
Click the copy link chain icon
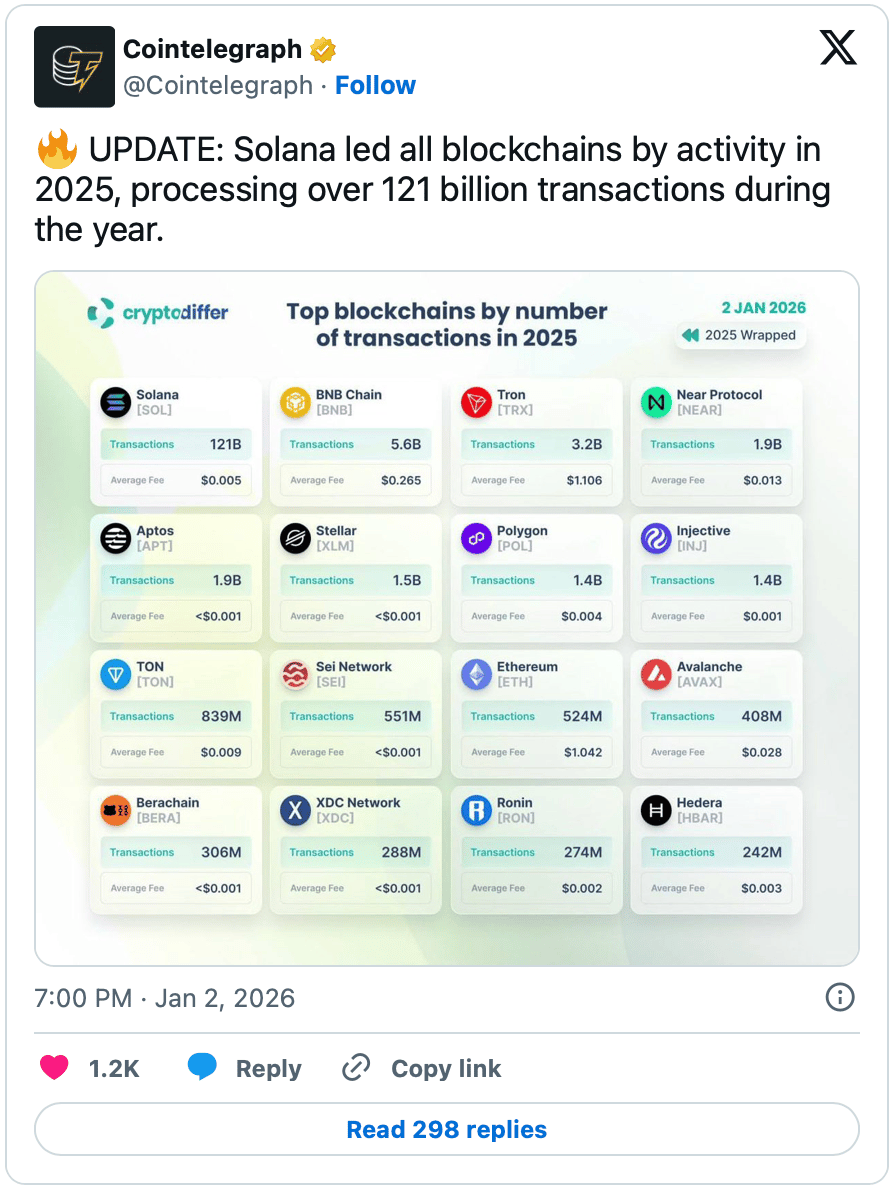tap(356, 1067)
